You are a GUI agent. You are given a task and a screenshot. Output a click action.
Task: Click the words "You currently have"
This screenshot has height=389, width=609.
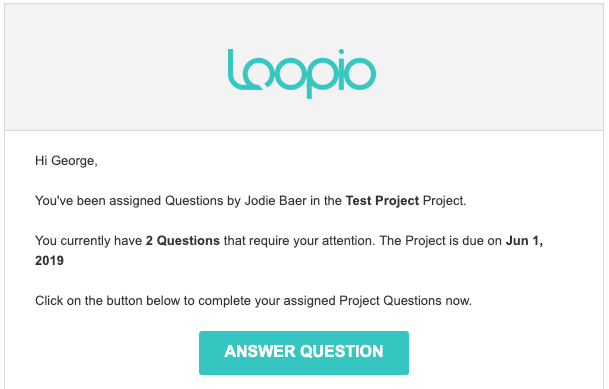89,241
